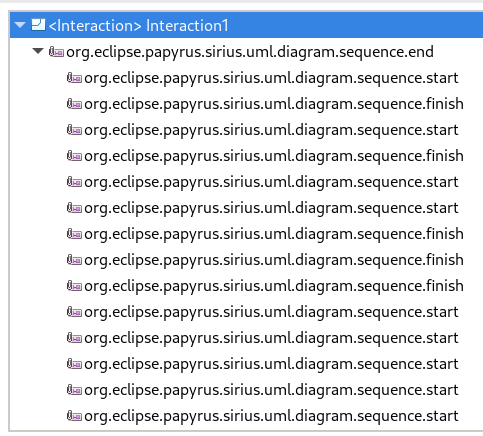Select sequence.start right after the last finish

(271, 312)
